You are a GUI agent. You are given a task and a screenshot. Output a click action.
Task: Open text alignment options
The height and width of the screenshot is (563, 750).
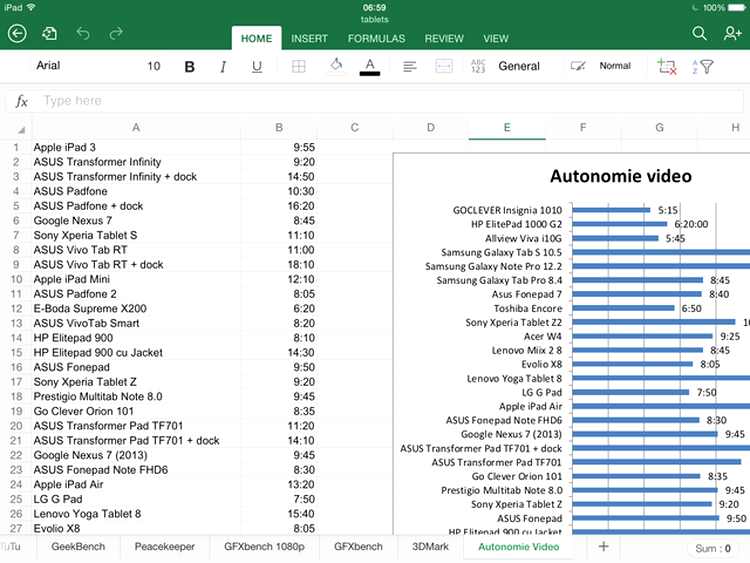[x=409, y=66]
